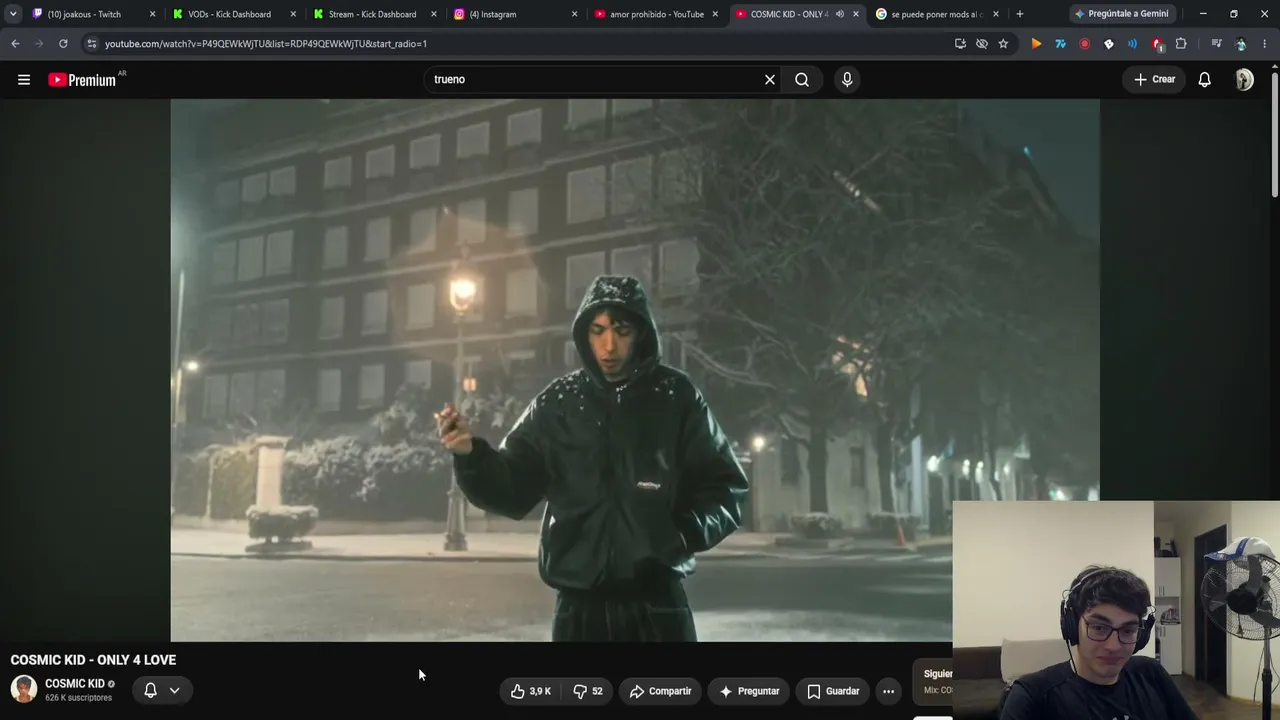The image size is (1280, 720).
Task: Expand the tab search dropdown
Action: coord(13,14)
